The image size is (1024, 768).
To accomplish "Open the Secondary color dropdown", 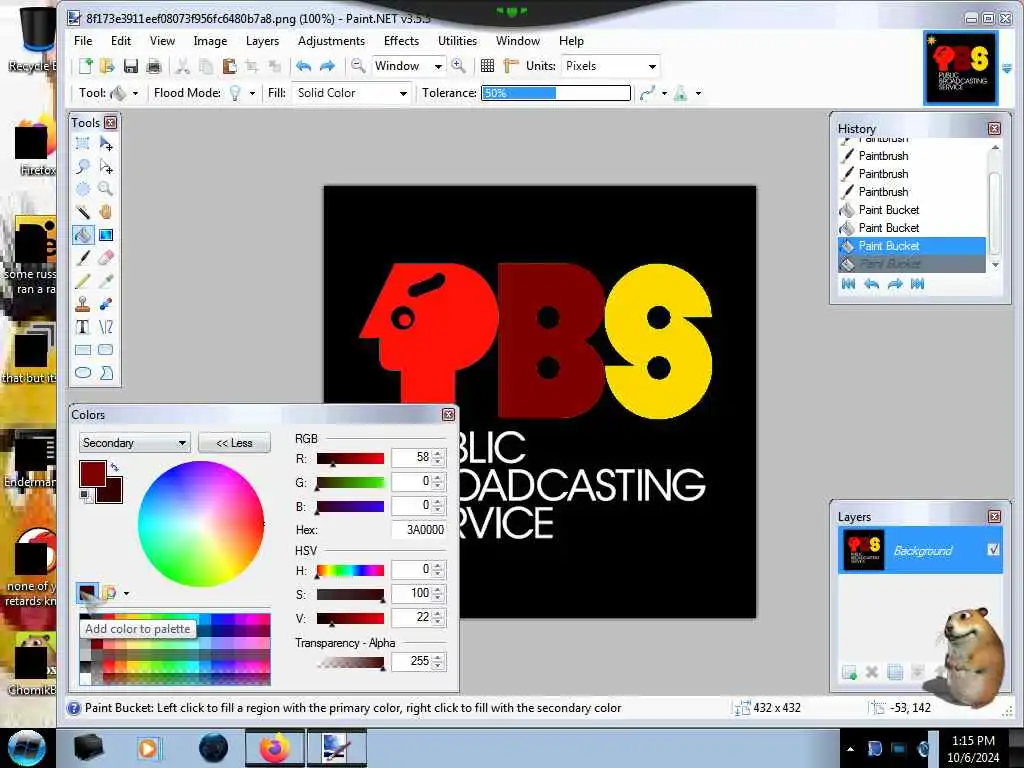I will pyautogui.click(x=135, y=443).
